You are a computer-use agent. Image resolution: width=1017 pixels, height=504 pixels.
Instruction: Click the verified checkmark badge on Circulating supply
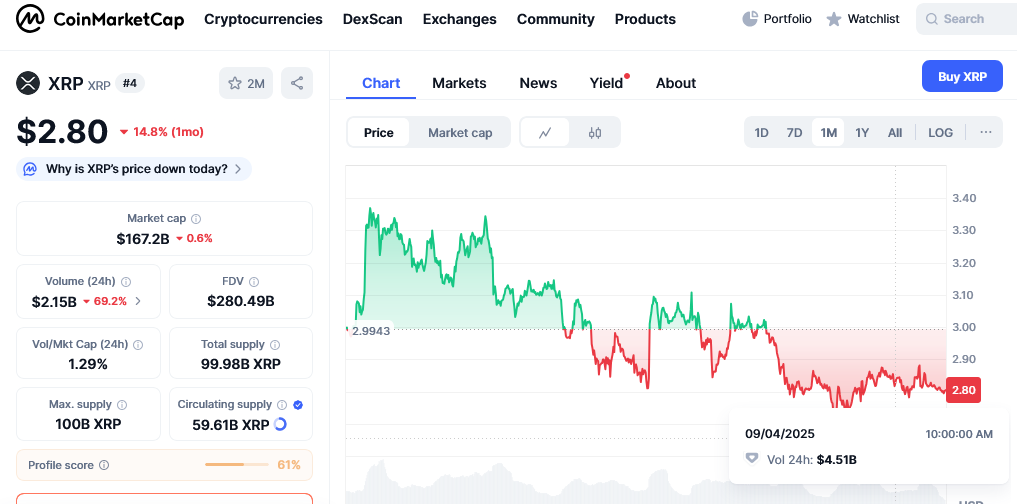point(298,405)
